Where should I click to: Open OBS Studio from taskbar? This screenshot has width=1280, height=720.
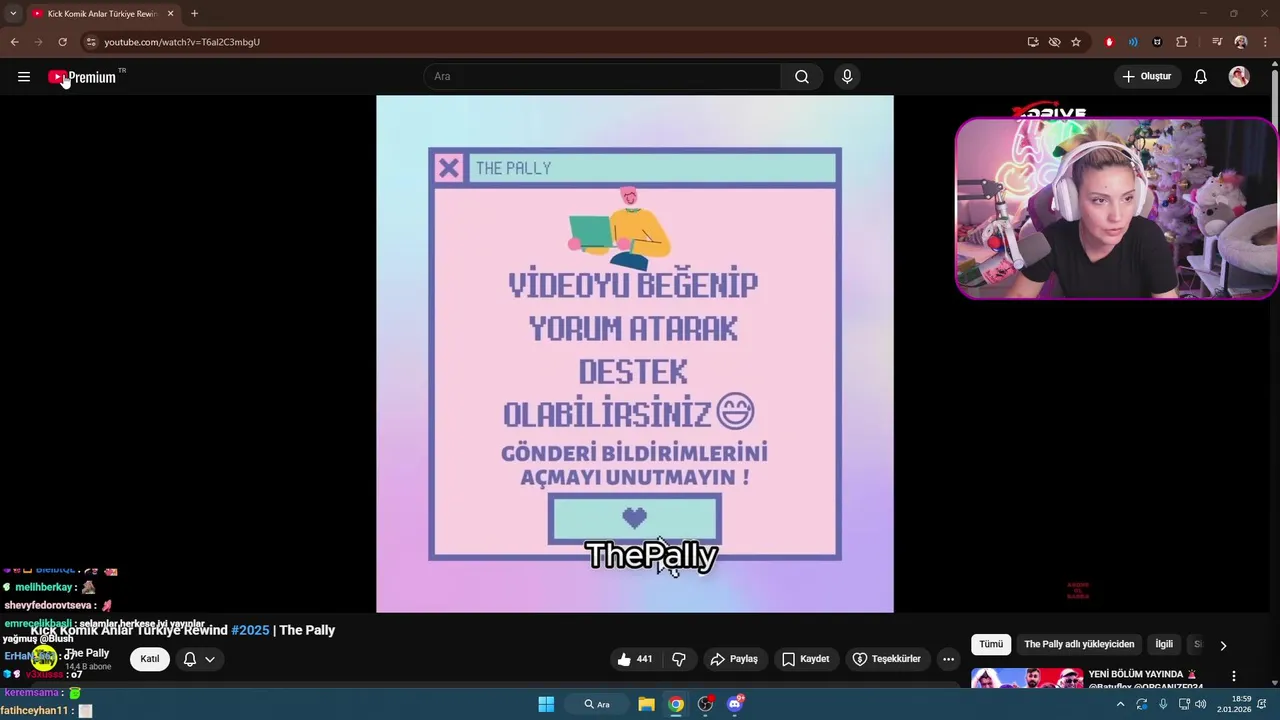coord(705,704)
